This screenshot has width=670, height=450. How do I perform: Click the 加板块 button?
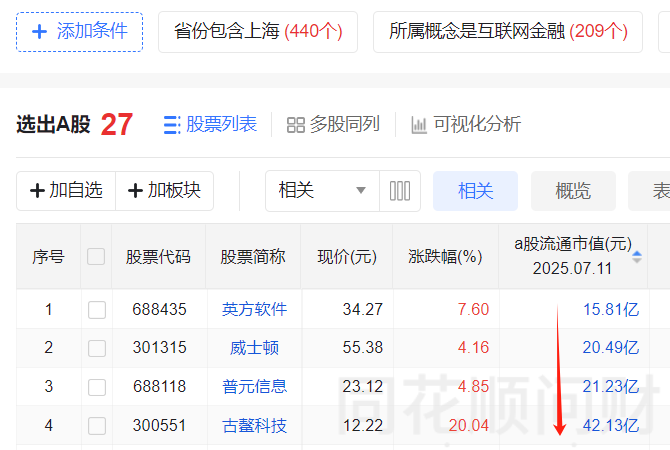click(x=165, y=191)
